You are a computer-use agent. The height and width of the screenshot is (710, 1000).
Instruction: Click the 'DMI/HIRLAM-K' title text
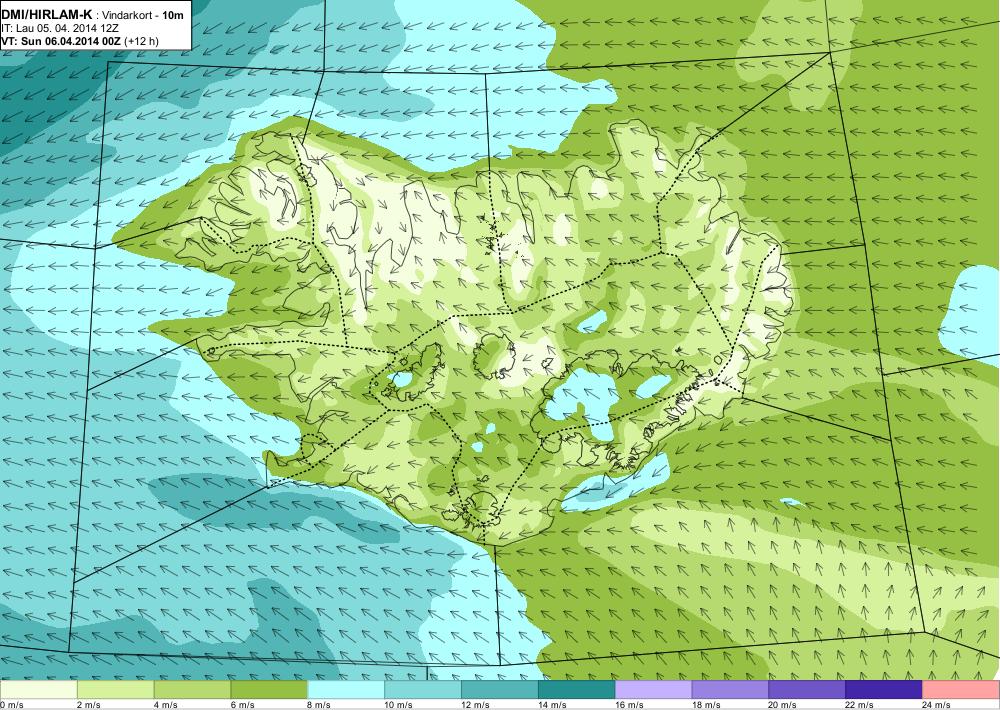47,15
